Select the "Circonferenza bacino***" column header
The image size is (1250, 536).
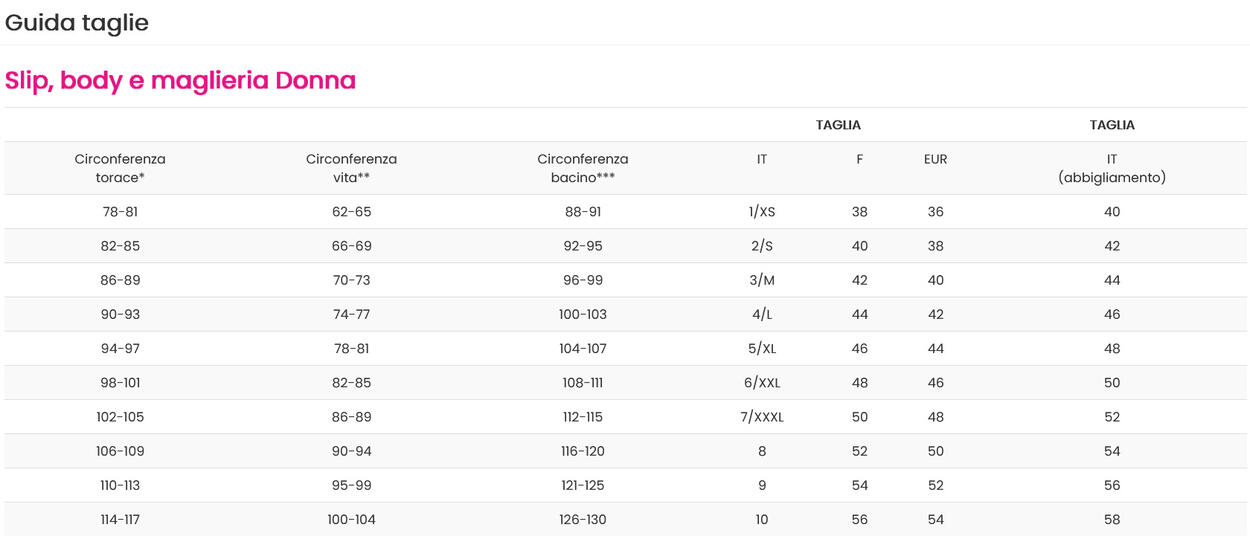(582, 168)
